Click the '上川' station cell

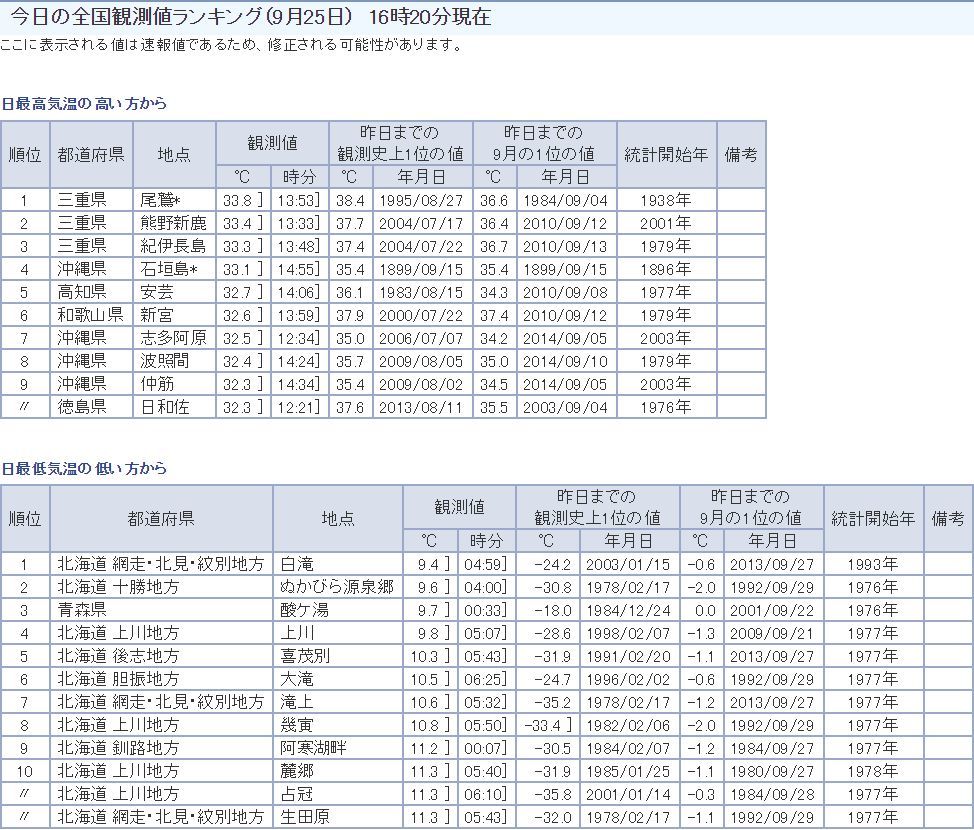338,633
